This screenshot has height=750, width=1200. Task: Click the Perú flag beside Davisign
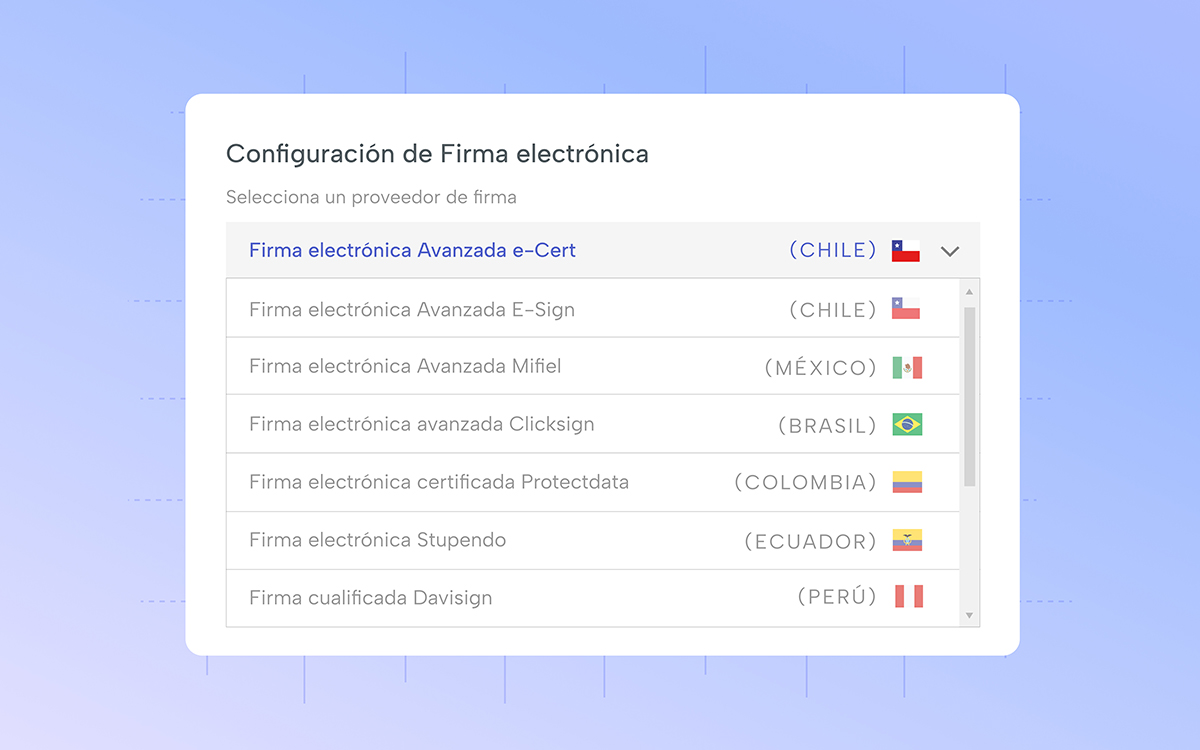tap(910, 596)
